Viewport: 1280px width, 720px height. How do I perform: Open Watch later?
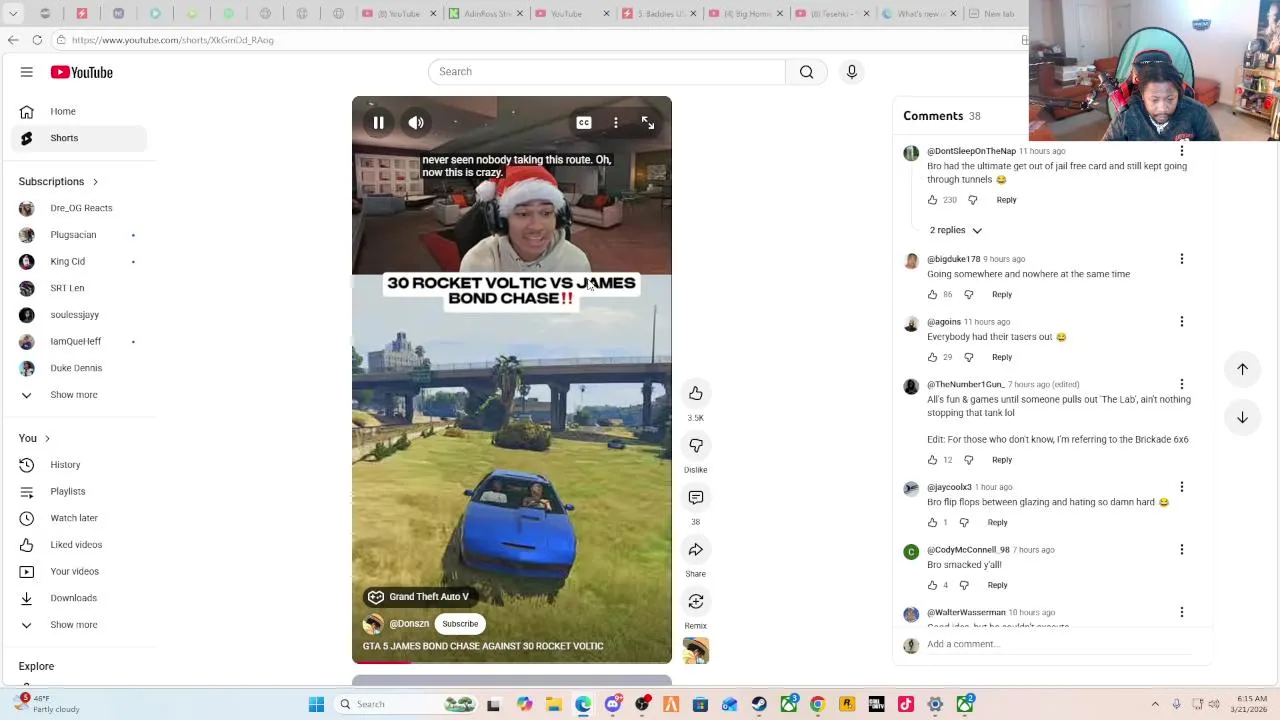(79, 518)
